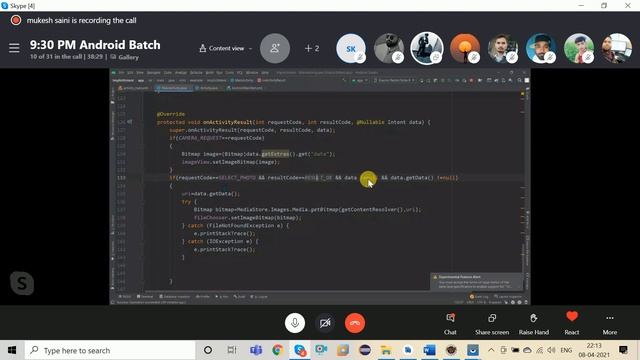Turn on the video camera
The height and width of the screenshot is (360, 640).
(x=325, y=323)
